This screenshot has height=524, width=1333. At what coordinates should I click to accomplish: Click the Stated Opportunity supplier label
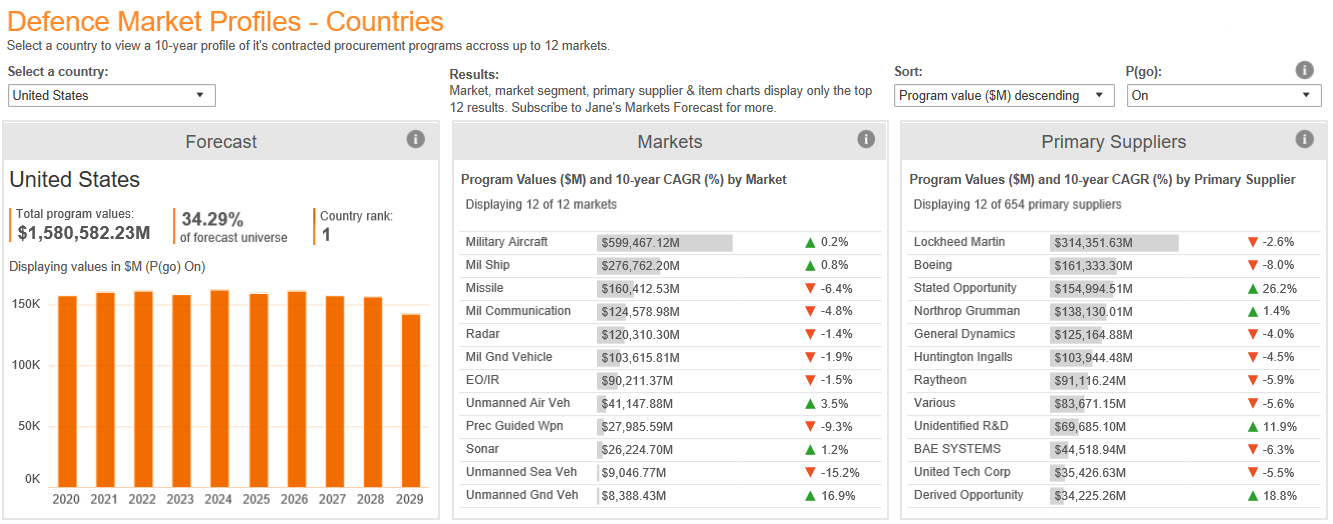pos(965,288)
